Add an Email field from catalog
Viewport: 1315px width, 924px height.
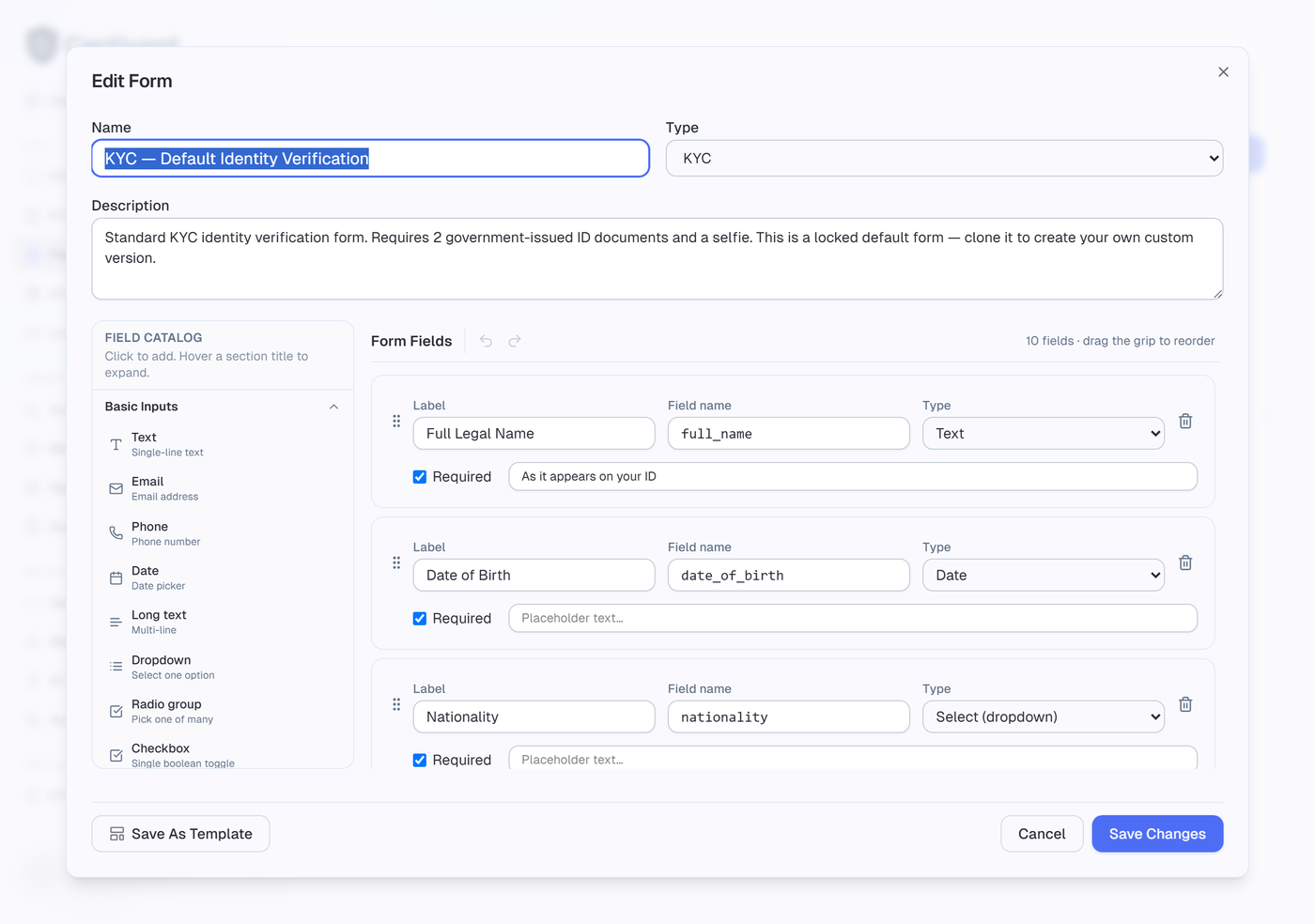223,488
